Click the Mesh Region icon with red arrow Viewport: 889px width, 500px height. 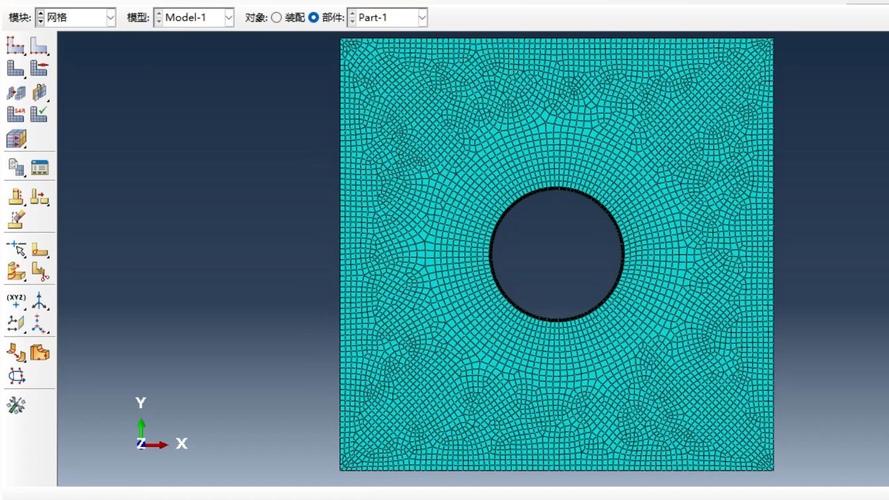coord(39,68)
